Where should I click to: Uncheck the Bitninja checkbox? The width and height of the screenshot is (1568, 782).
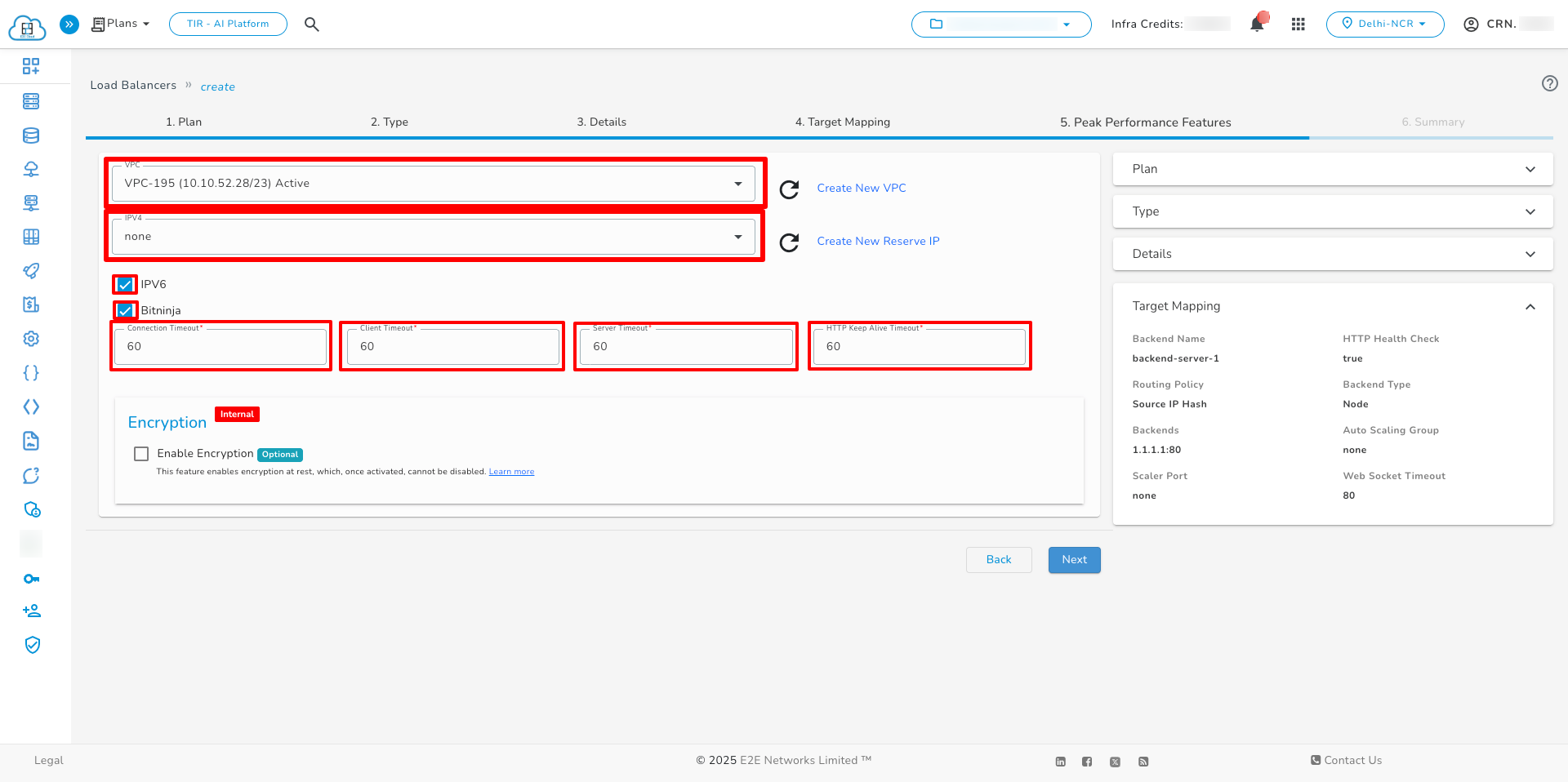coord(125,310)
